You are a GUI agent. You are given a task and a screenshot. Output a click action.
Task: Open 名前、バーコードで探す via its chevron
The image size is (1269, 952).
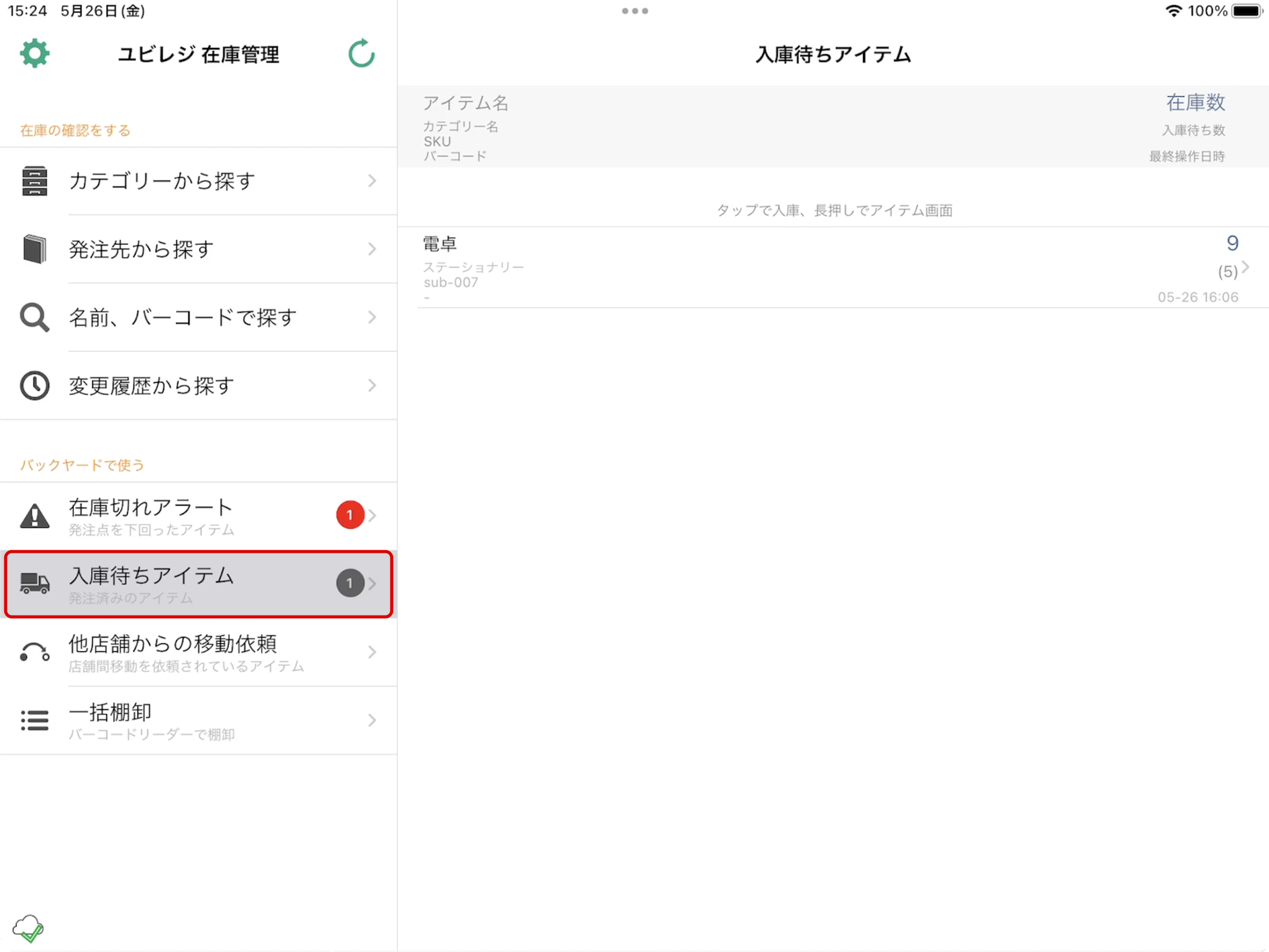(372, 318)
